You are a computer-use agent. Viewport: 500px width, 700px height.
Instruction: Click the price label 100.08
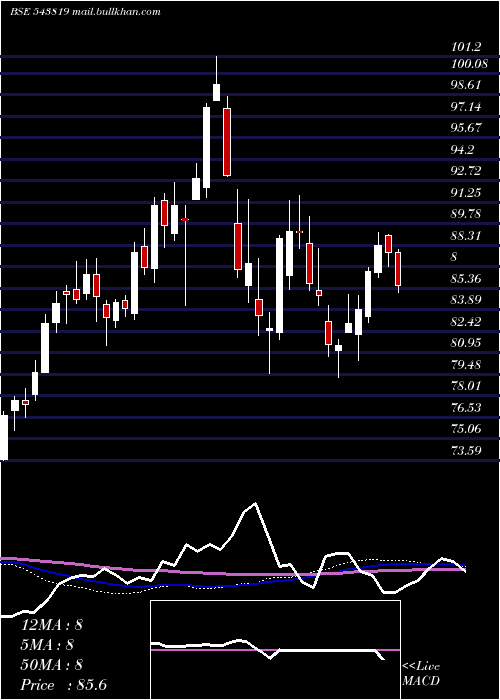pyautogui.click(x=469, y=63)
